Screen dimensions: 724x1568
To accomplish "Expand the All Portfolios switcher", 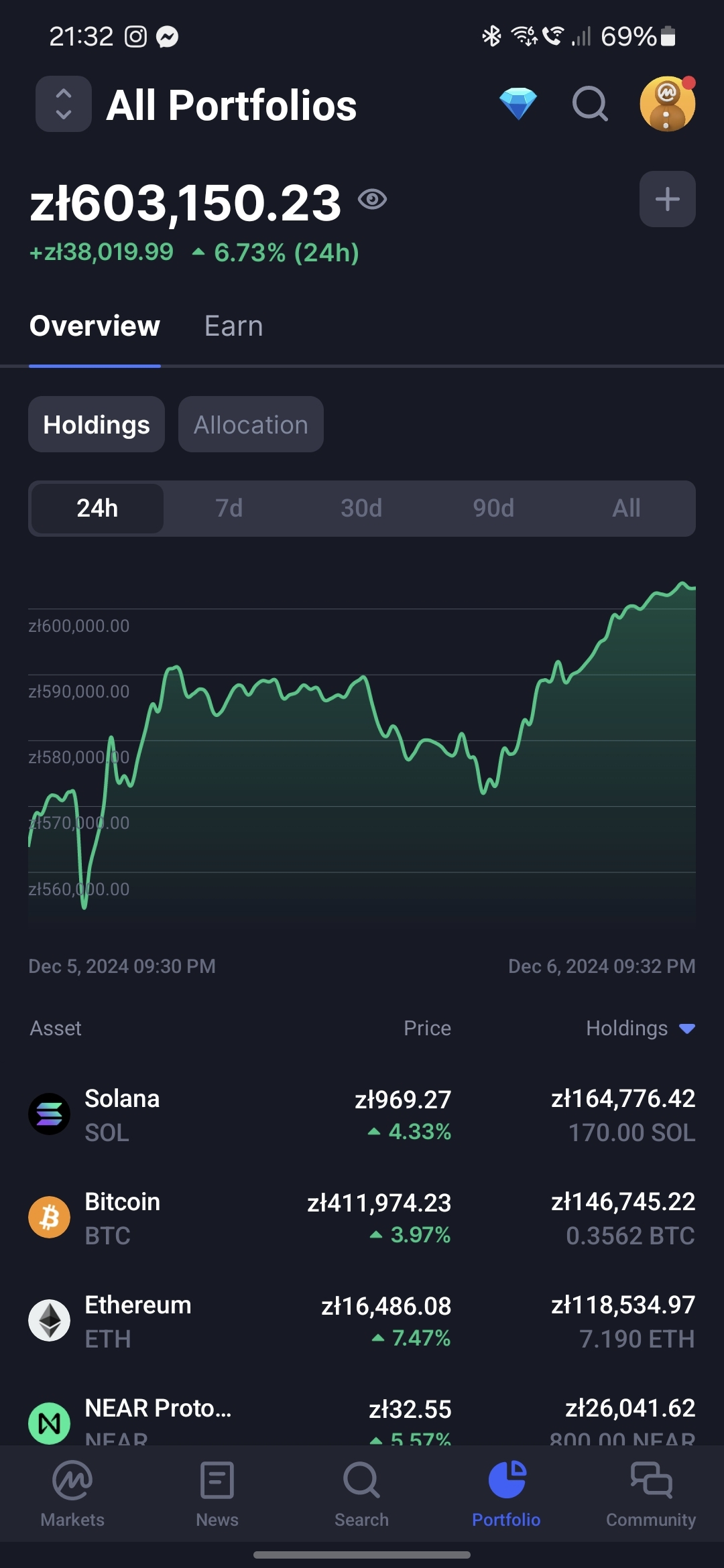I will click(64, 105).
